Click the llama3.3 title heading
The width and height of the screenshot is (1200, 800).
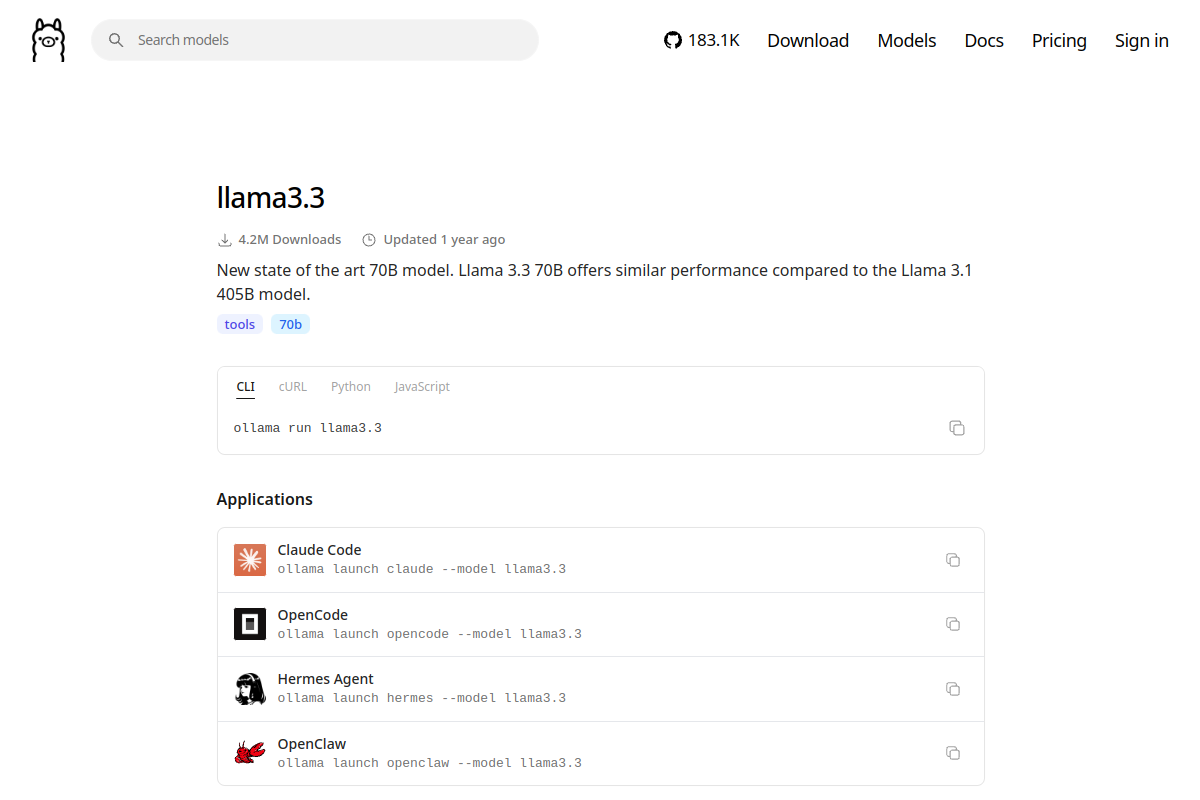point(271,197)
